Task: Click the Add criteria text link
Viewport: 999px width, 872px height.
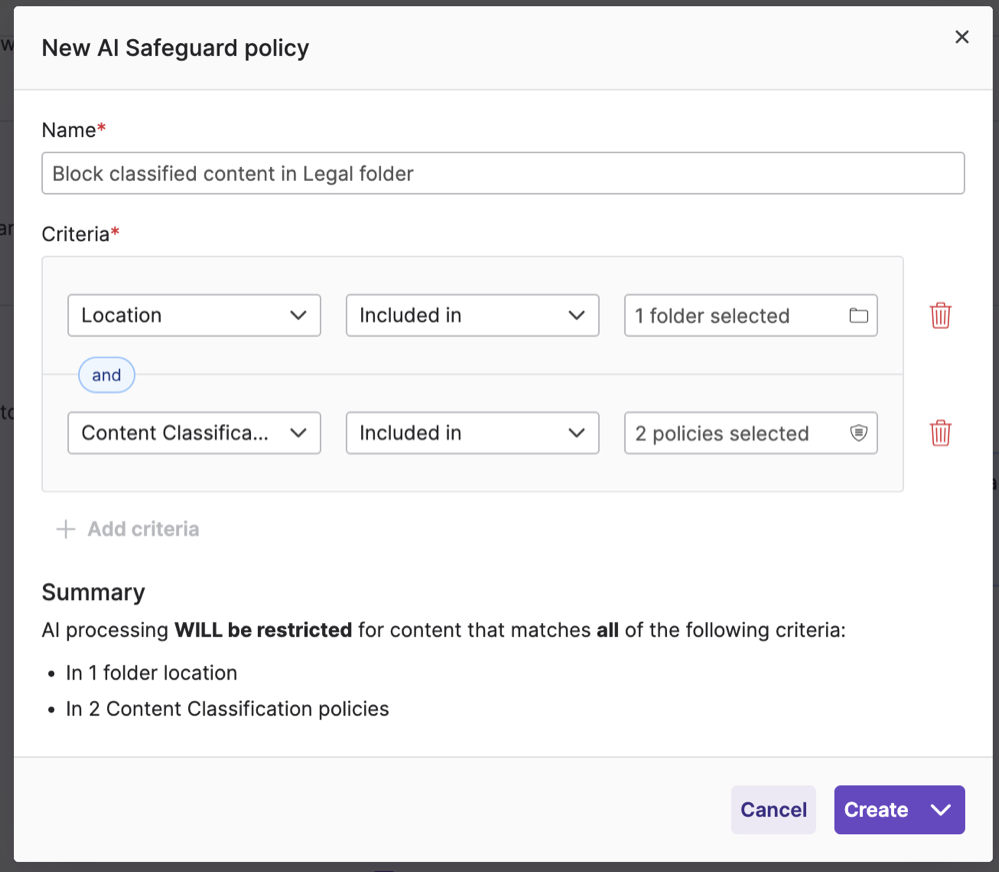Action: 143,529
